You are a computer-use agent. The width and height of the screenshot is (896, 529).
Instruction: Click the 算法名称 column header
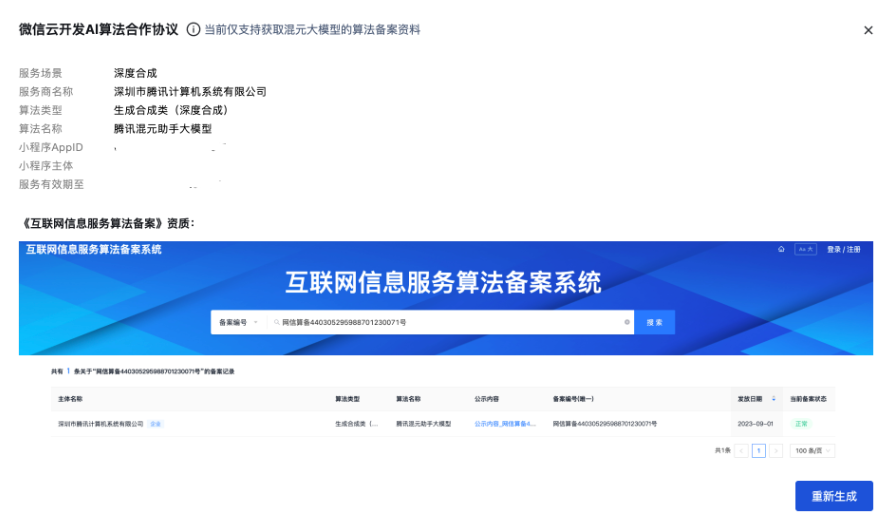[409, 399]
